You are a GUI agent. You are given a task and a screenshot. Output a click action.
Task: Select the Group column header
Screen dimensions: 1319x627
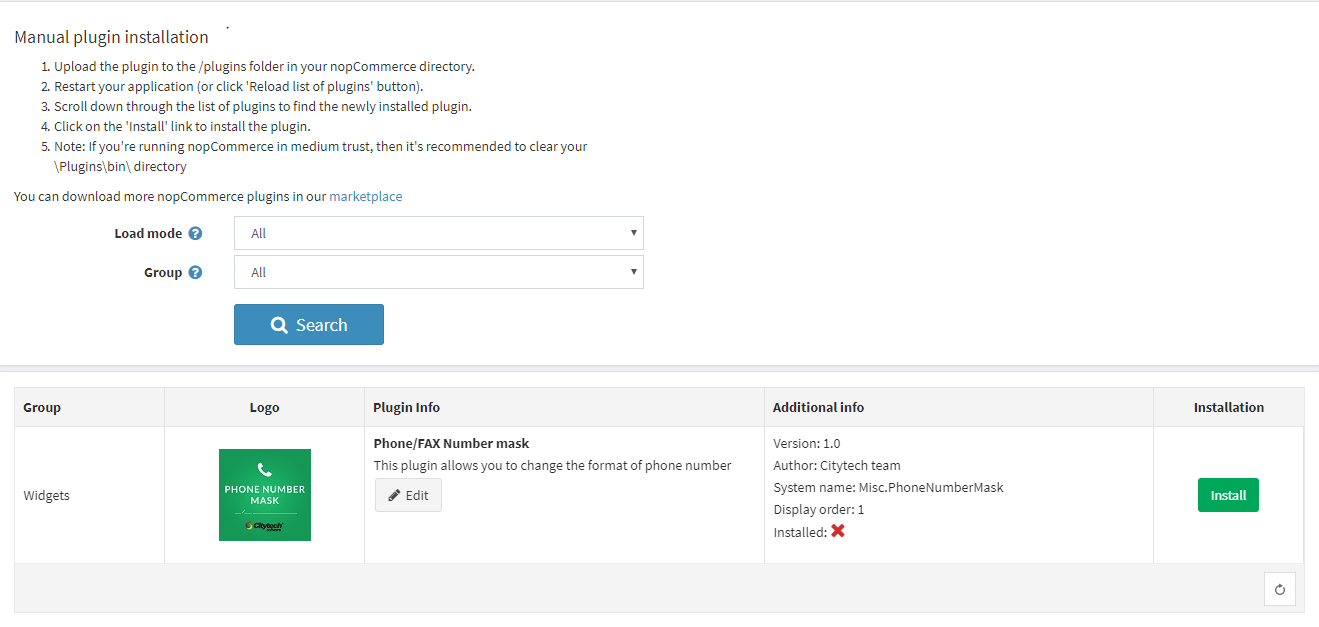click(x=41, y=407)
